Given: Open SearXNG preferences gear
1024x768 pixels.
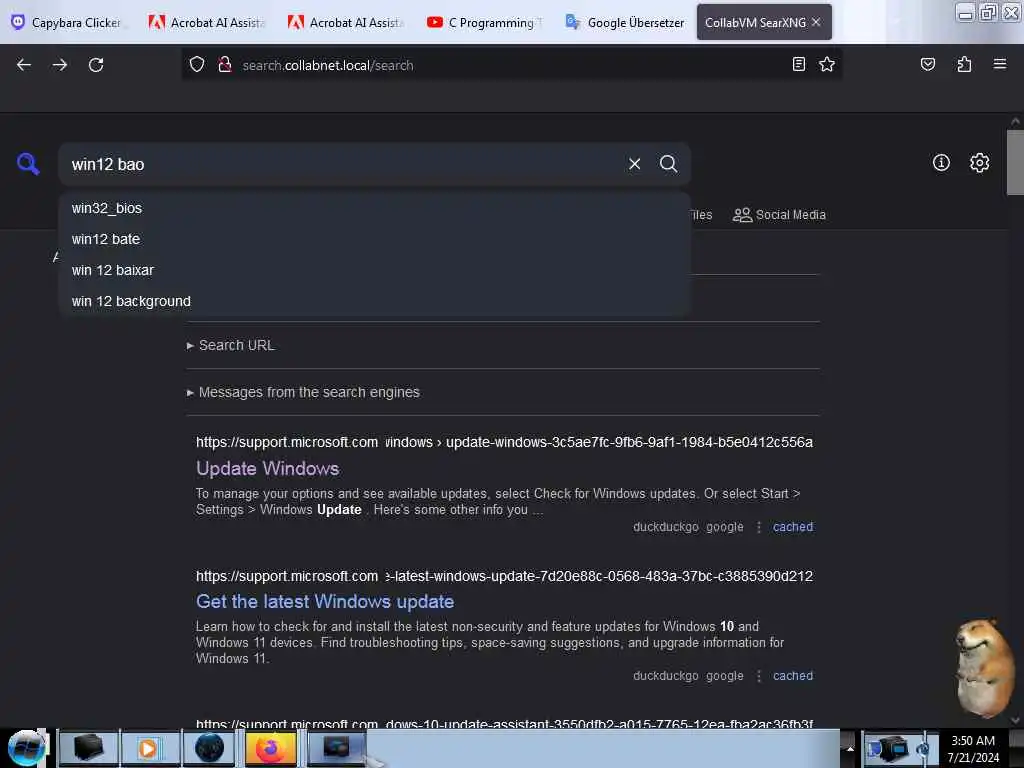Looking at the screenshot, I should (979, 163).
